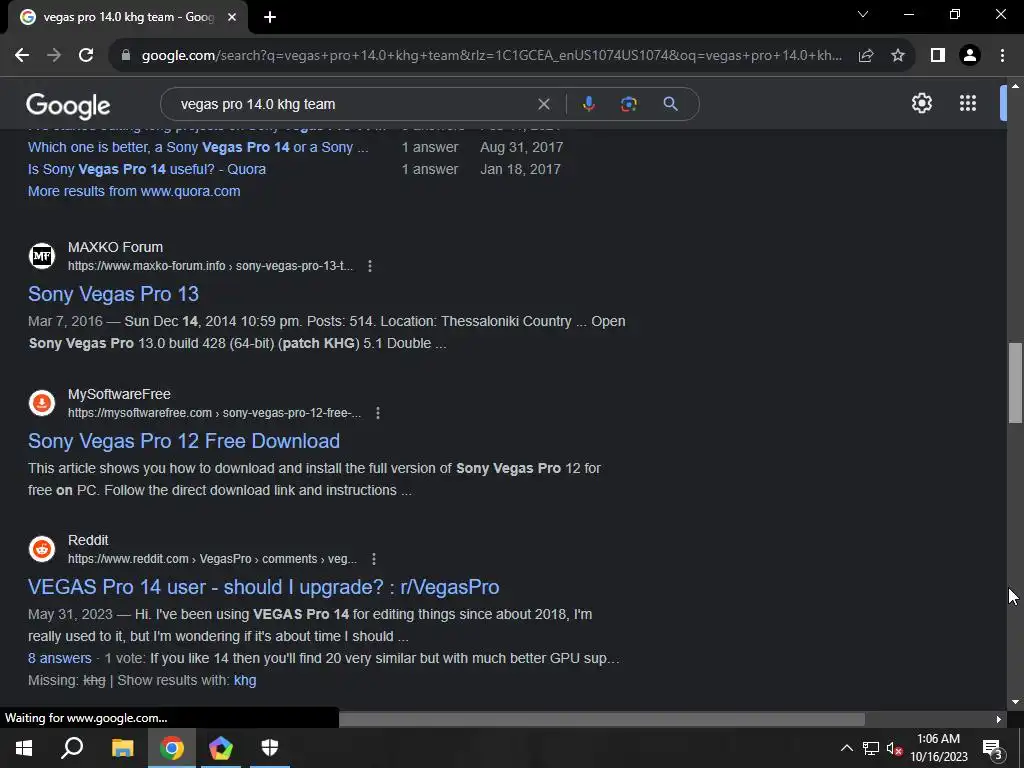Open VEGAS Pro 14 user - should I upgrade result
This screenshot has width=1024, height=768.
tap(264, 587)
